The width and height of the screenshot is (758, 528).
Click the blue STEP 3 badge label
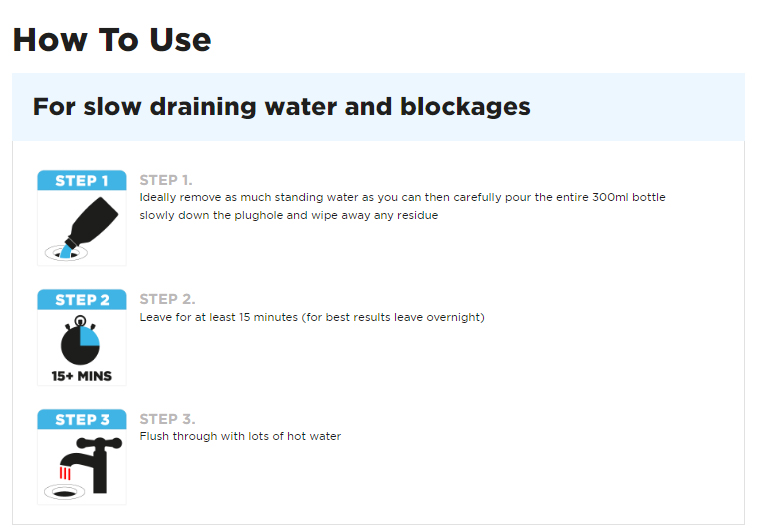82,419
